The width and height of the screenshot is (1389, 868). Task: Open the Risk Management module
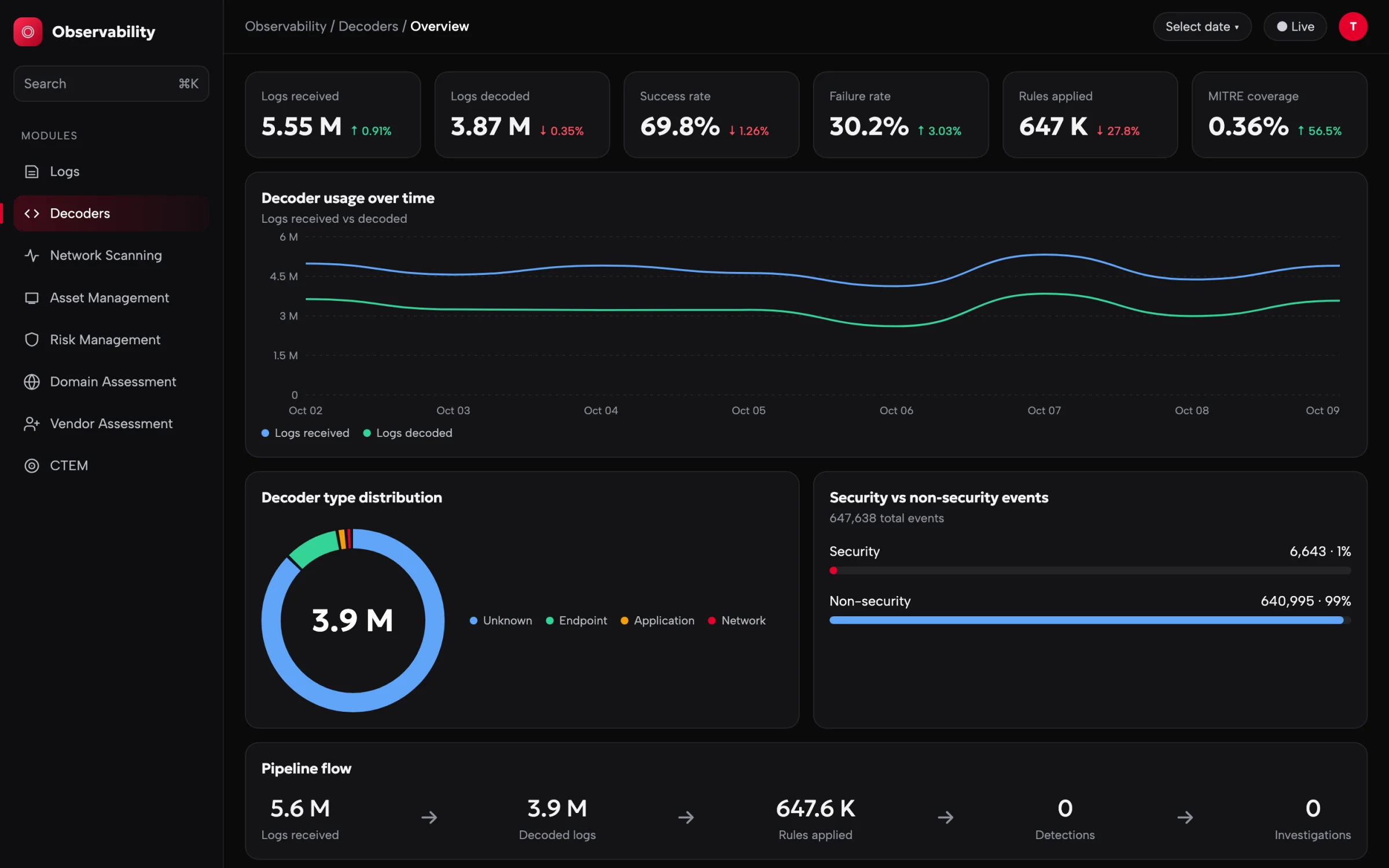(x=111, y=340)
